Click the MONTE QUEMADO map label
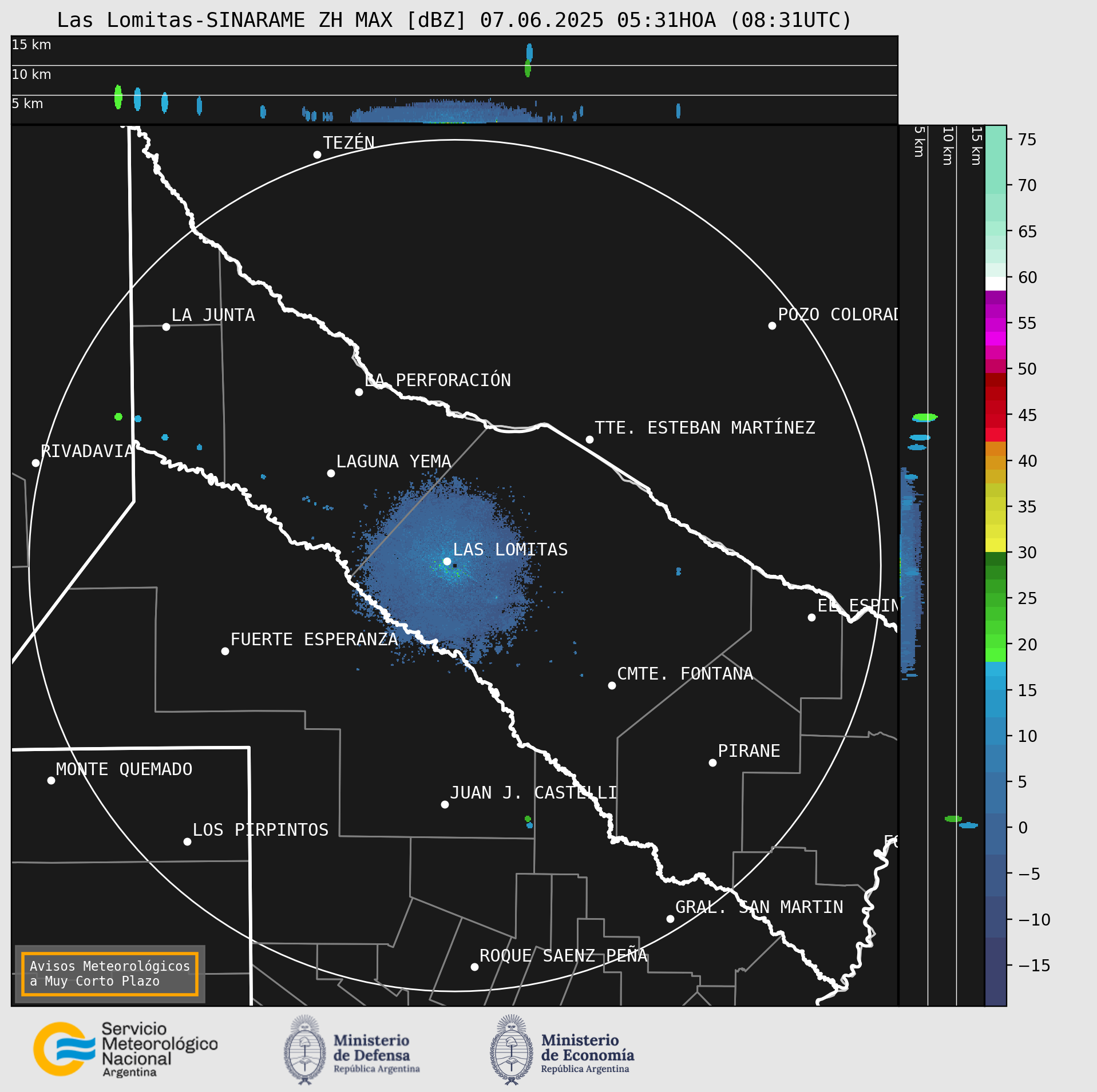This screenshot has height=1092, width=1097. pyautogui.click(x=124, y=769)
